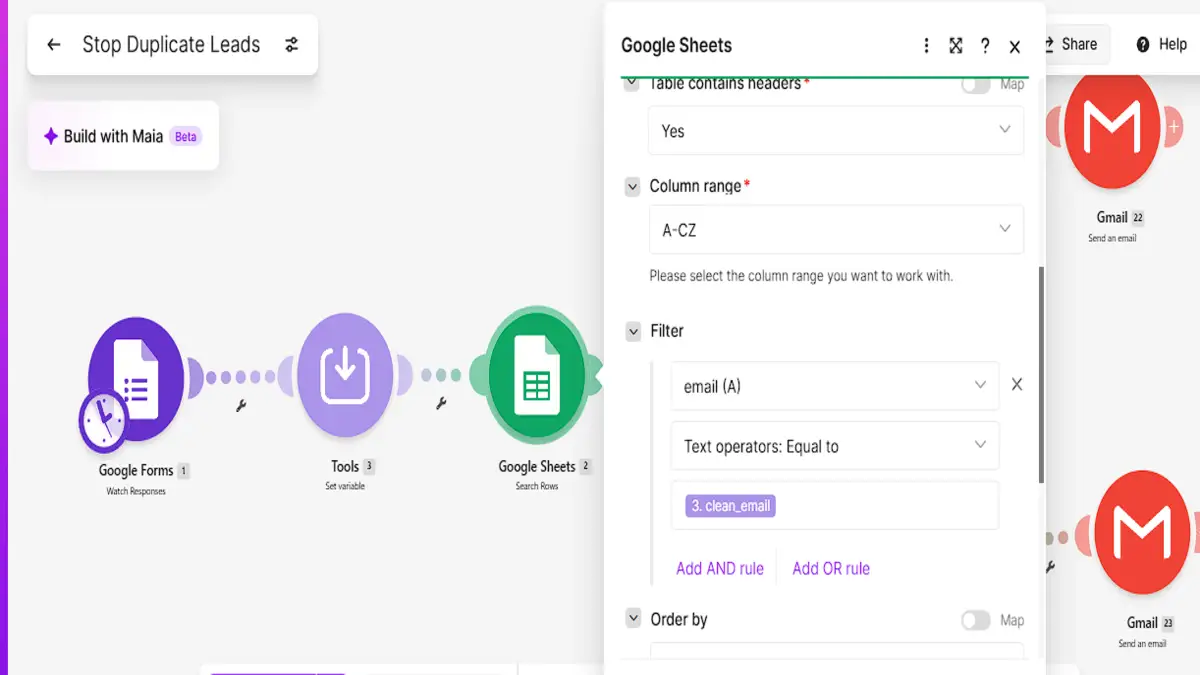Click the Google Sheets panel title
The image size is (1200, 675).
(677, 45)
